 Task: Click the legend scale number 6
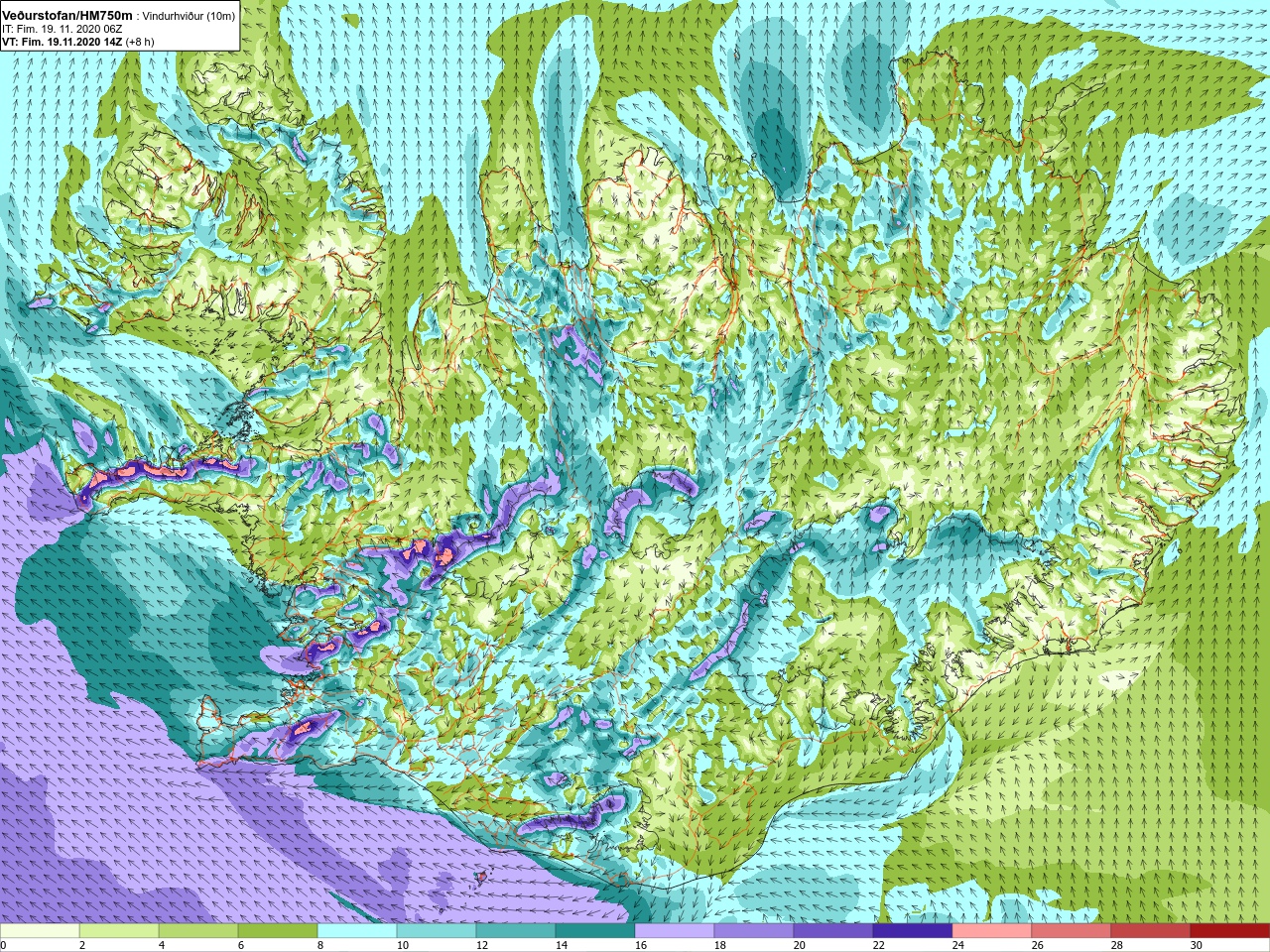pos(240,945)
